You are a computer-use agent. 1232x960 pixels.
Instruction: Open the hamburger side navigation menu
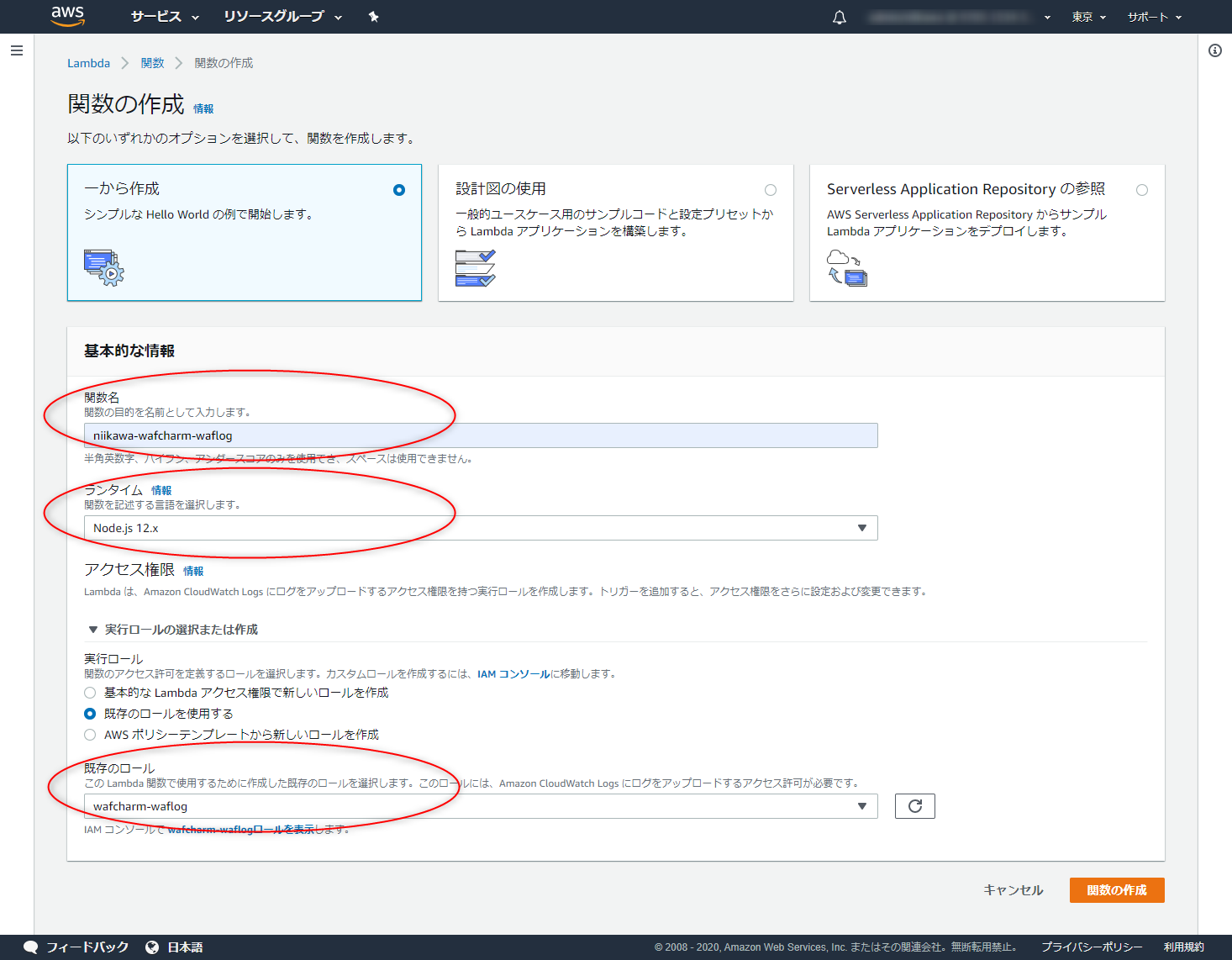click(x=16, y=50)
